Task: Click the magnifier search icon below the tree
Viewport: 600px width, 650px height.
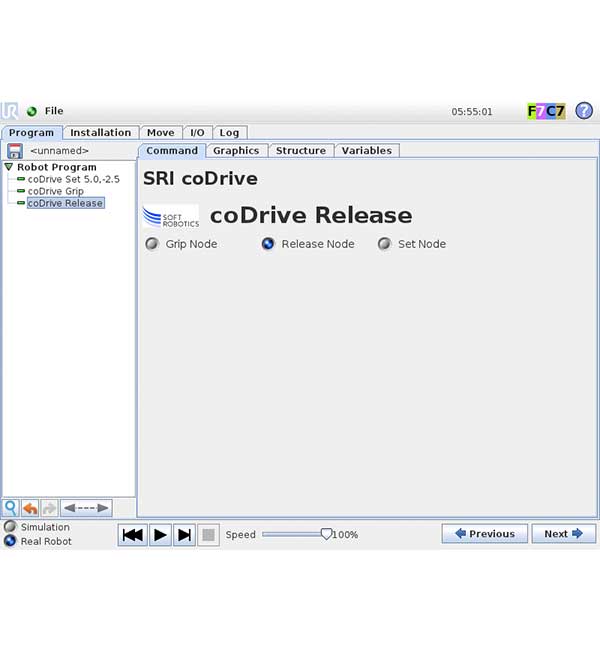Action: (x=10, y=508)
